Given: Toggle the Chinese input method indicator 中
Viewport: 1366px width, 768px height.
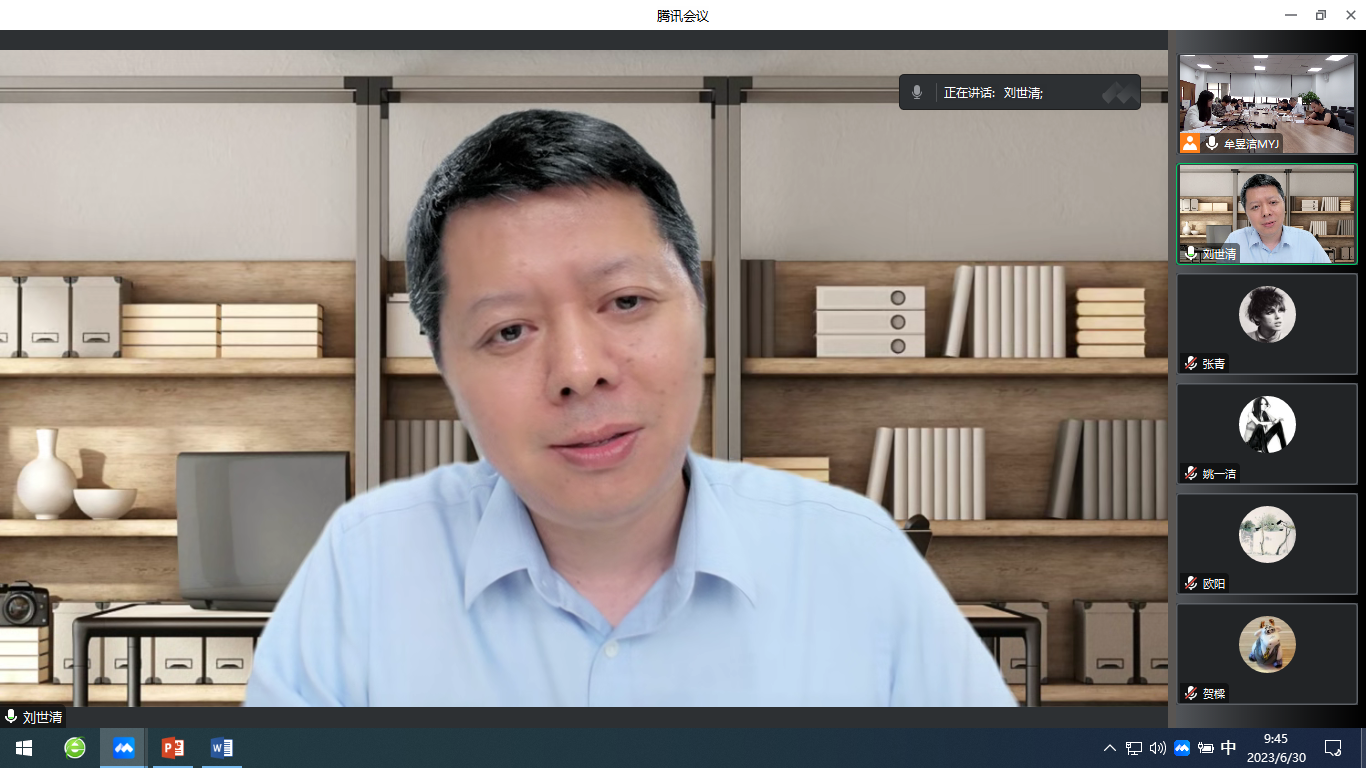Looking at the screenshot, I should click(1229, 748).
